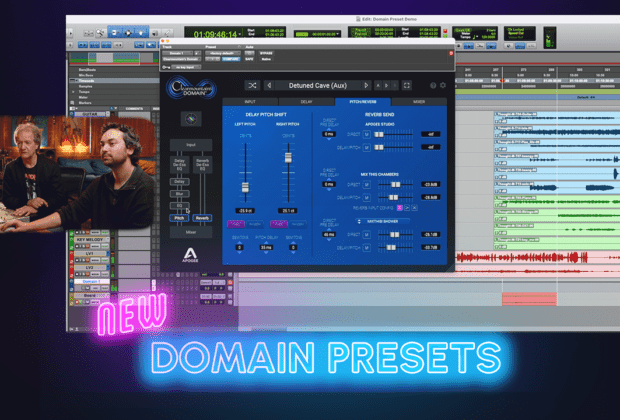Select the Pro Tools Selector tool

tap(128, 33)
